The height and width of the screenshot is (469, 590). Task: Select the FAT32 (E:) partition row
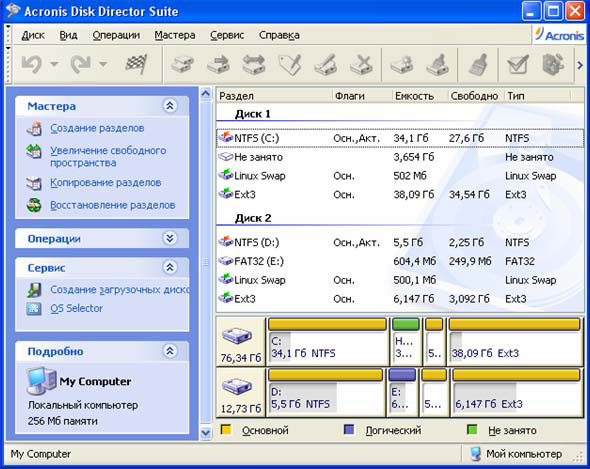(x=400, y=261)
